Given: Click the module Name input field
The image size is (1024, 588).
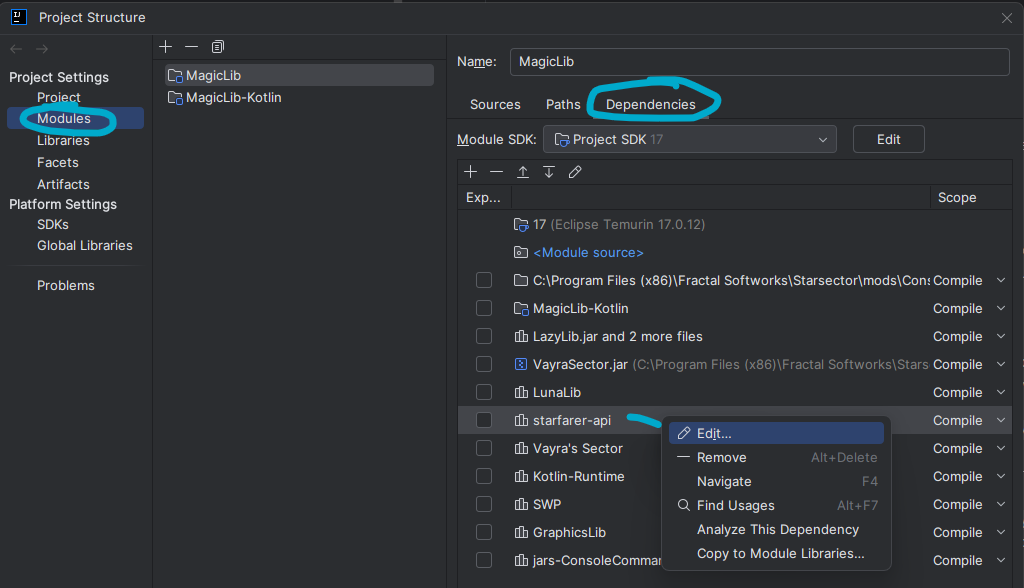Looking at the screenshot, I should pos(760,61).
